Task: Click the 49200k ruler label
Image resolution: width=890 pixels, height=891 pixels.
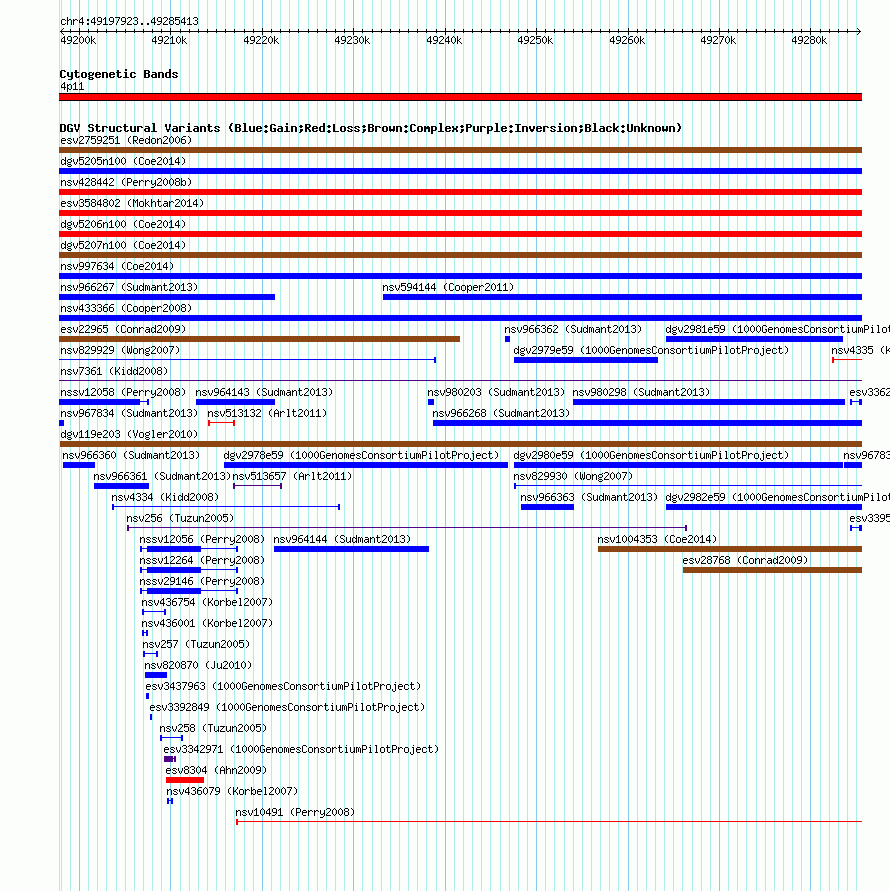Action: click(78, 40)
